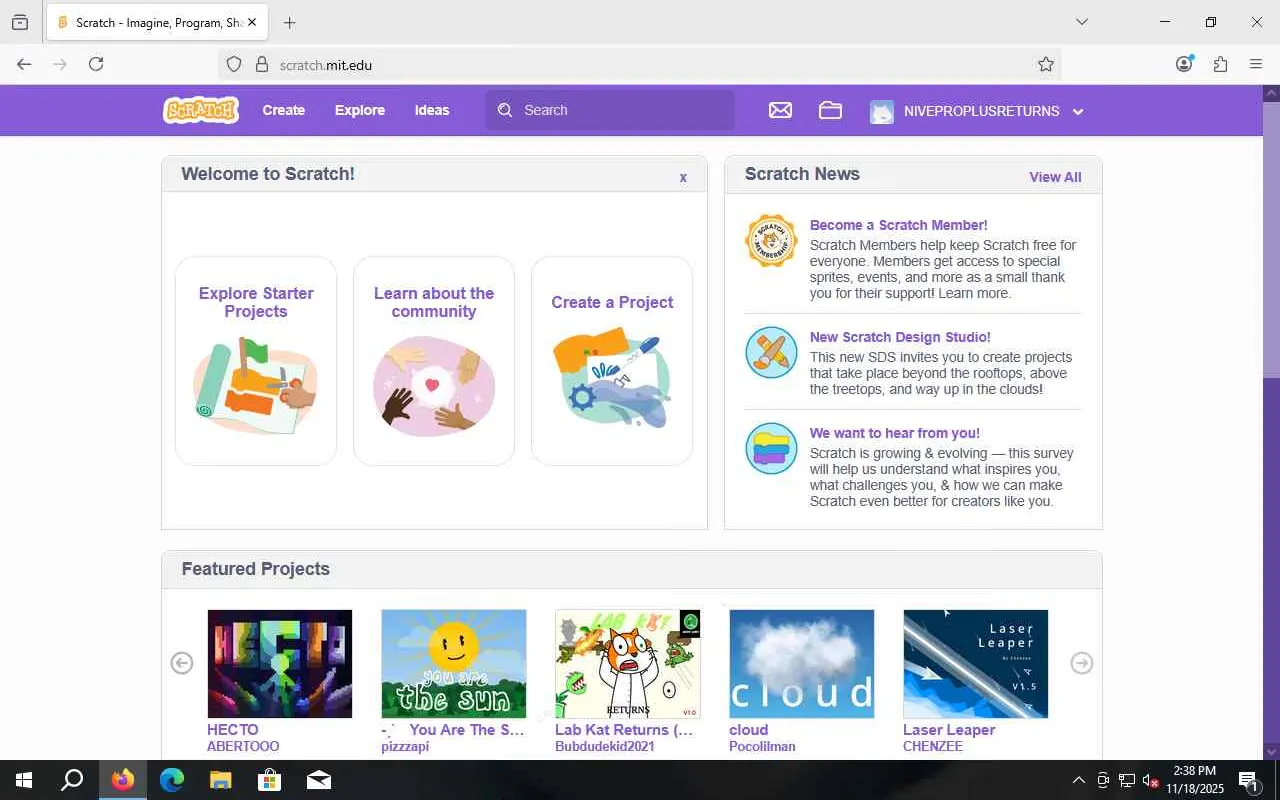The image size is (1280, 800).
Task: Open Firefox application menu hamburger
Action: point(1256,64)
